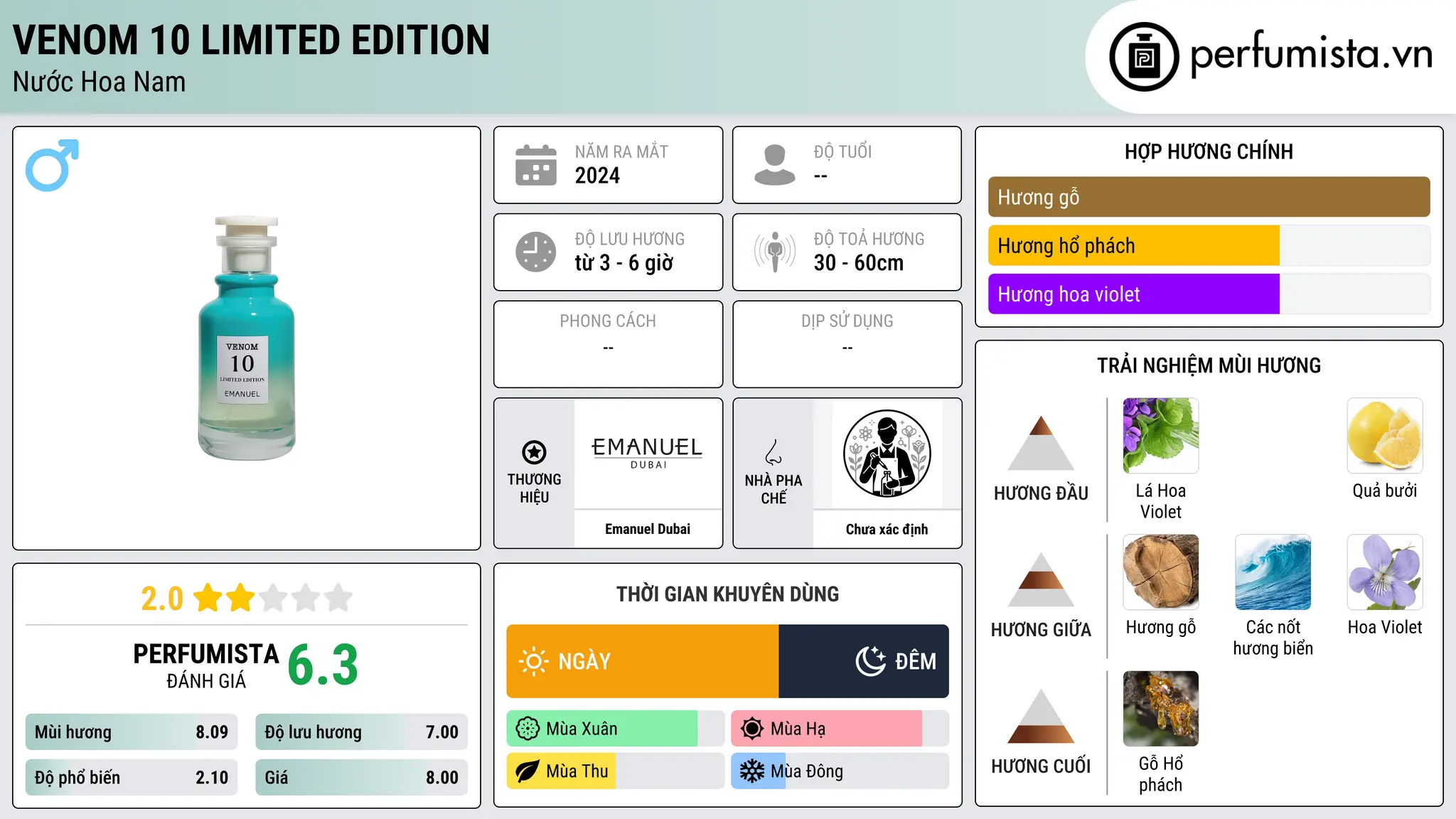Click the blue Mùa Đông season bar
This screenshot has width=1456, height=819.
click(759, 771)
